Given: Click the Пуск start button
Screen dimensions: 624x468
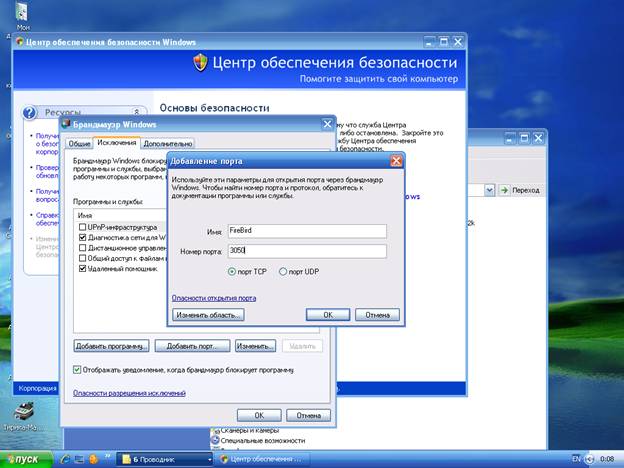Looking at the screenshot, I should [26, 459].
